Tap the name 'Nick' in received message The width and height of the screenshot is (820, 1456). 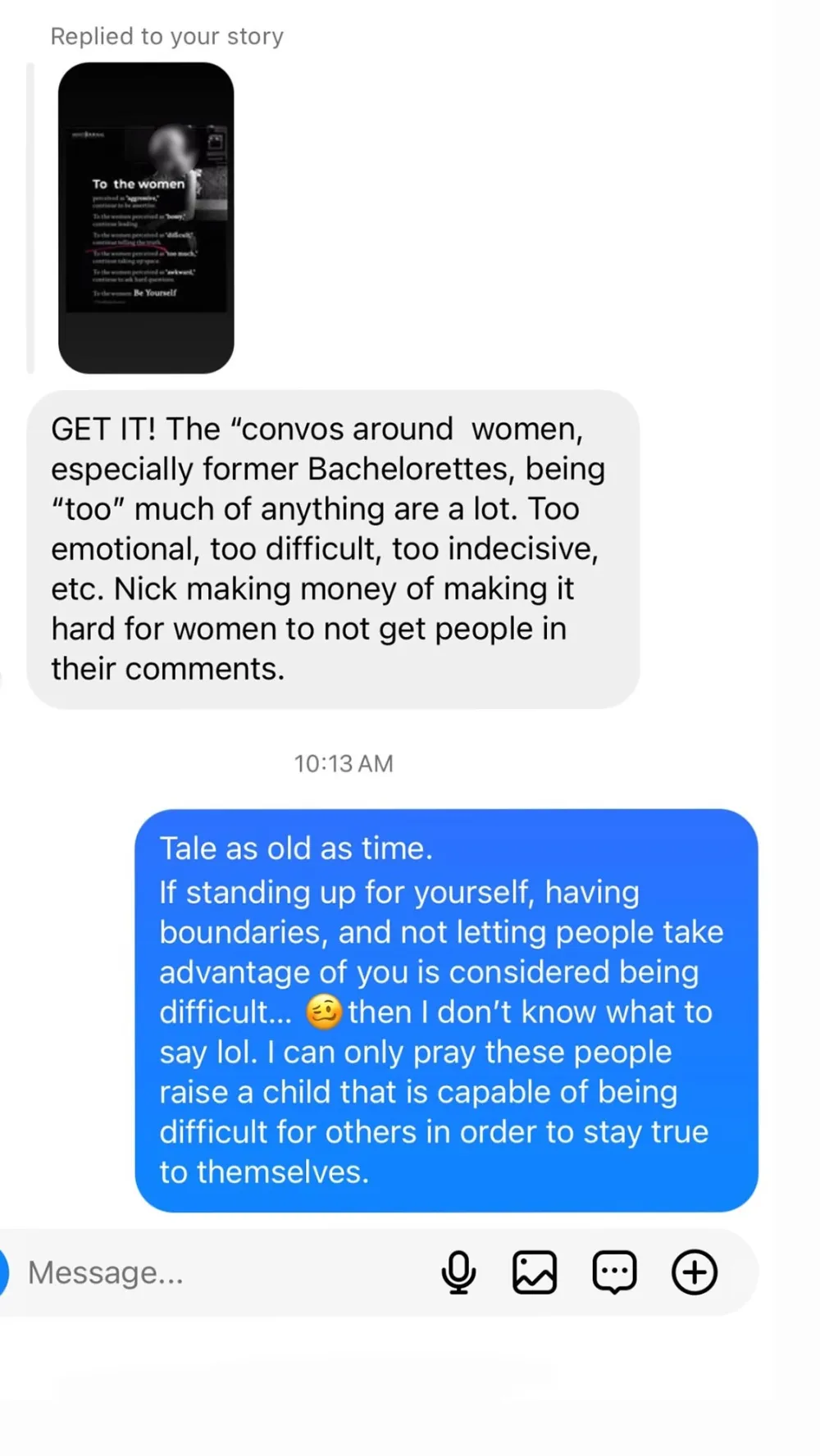click(145, 589)
